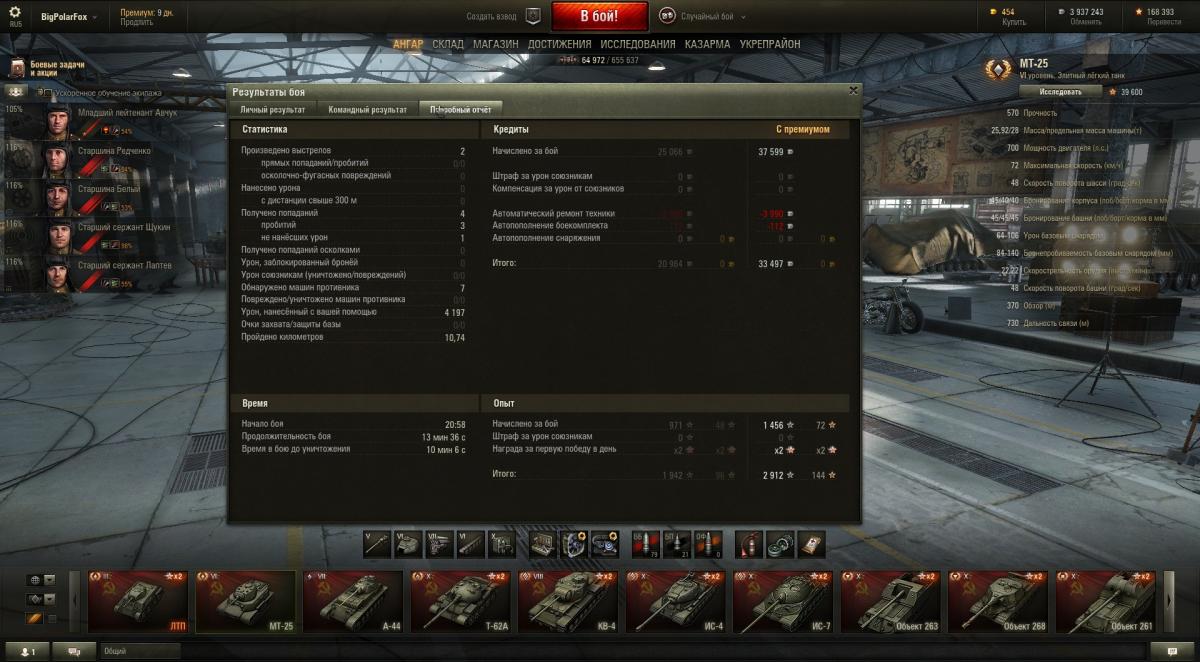Screen dimensions: 1200x662
Task: Open the contacts list icon
Action: [29, 651]
